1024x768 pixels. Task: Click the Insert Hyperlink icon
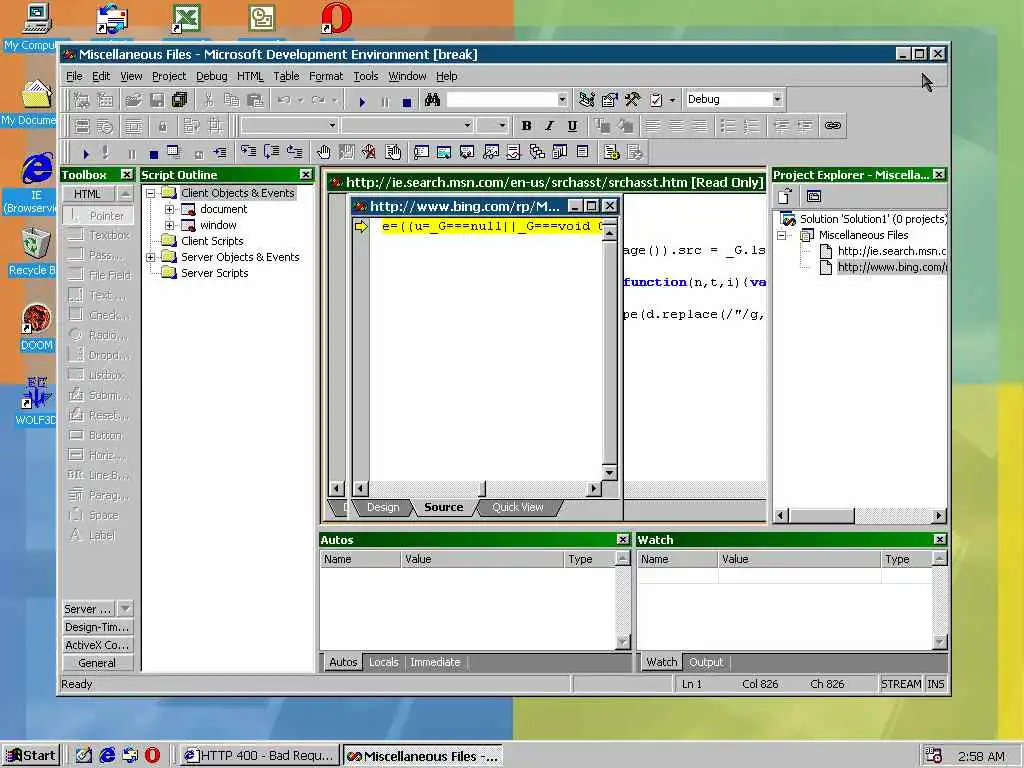pos(832,125)
